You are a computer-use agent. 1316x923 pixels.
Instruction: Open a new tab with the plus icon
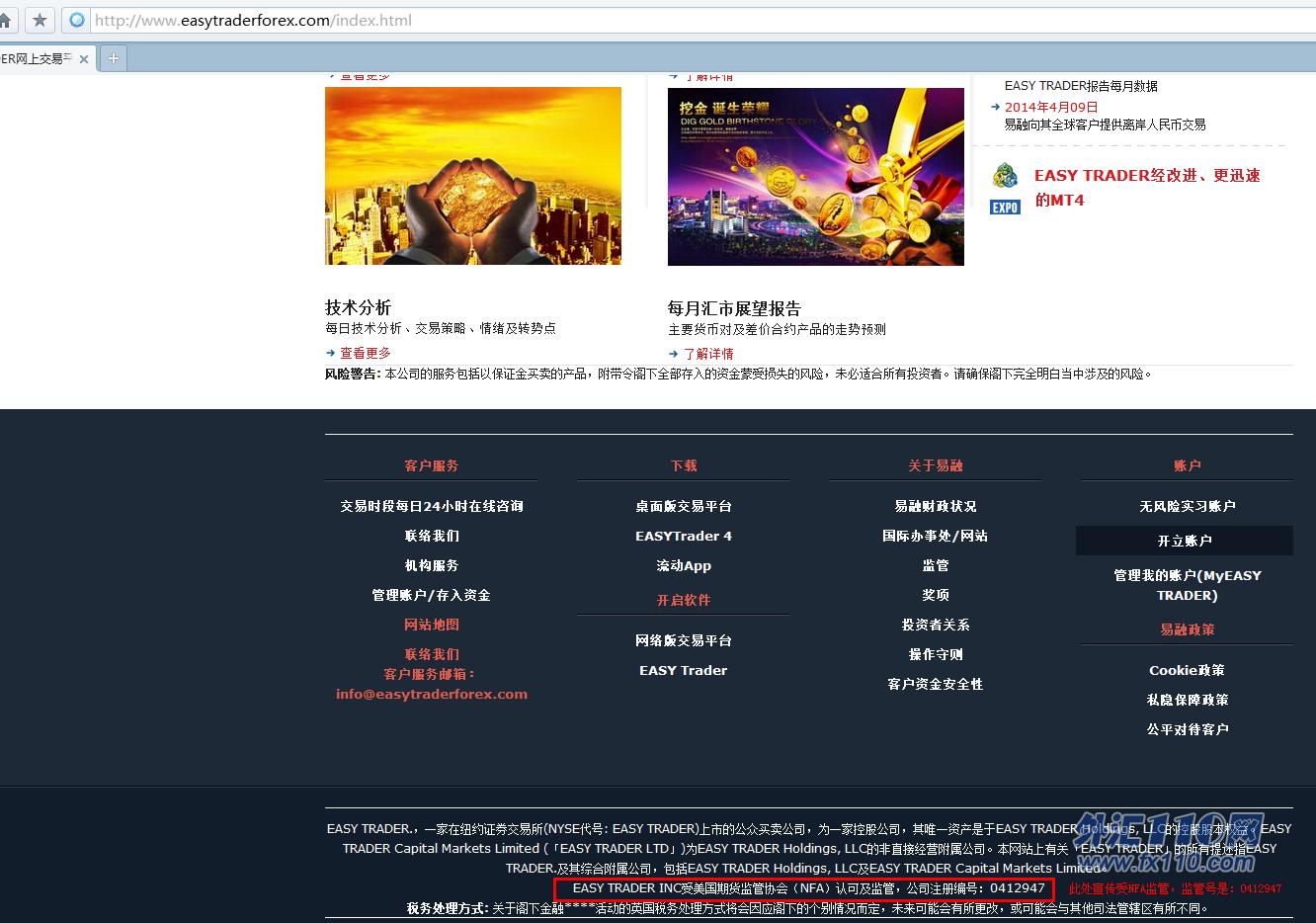[x=113, y=56]
